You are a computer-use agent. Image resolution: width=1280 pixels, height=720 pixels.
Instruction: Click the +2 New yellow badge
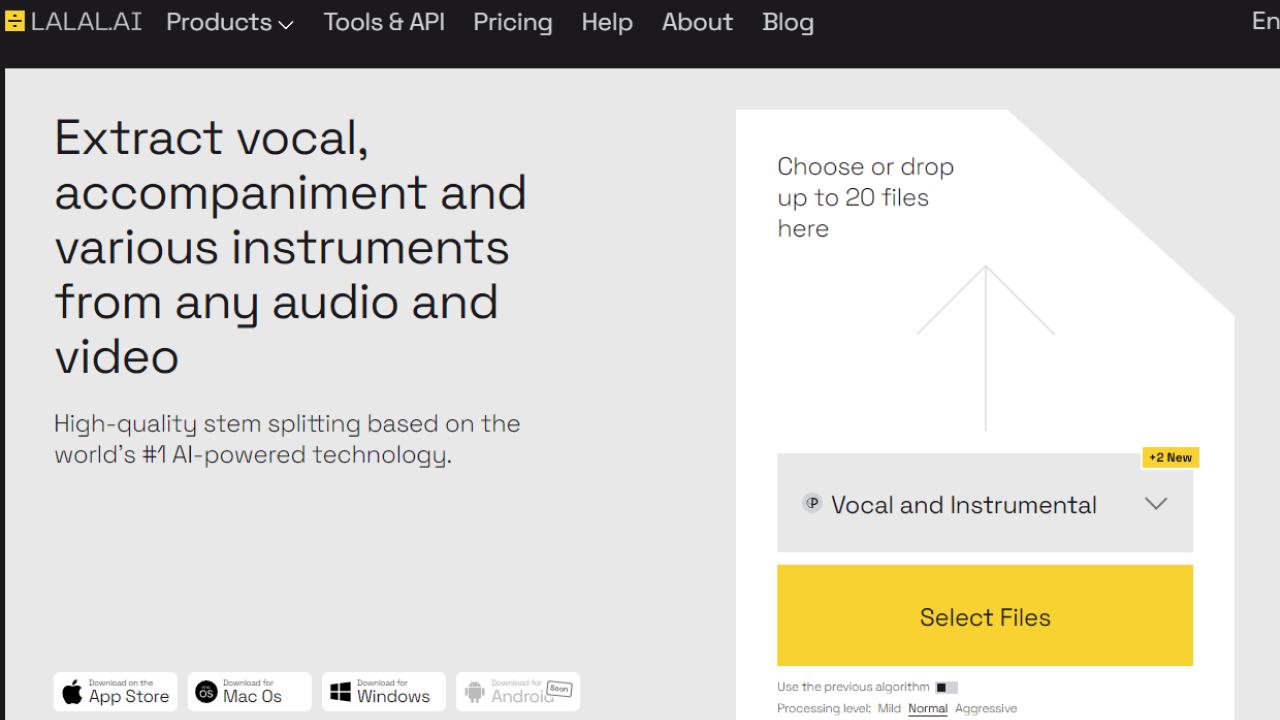point(1170,457)
